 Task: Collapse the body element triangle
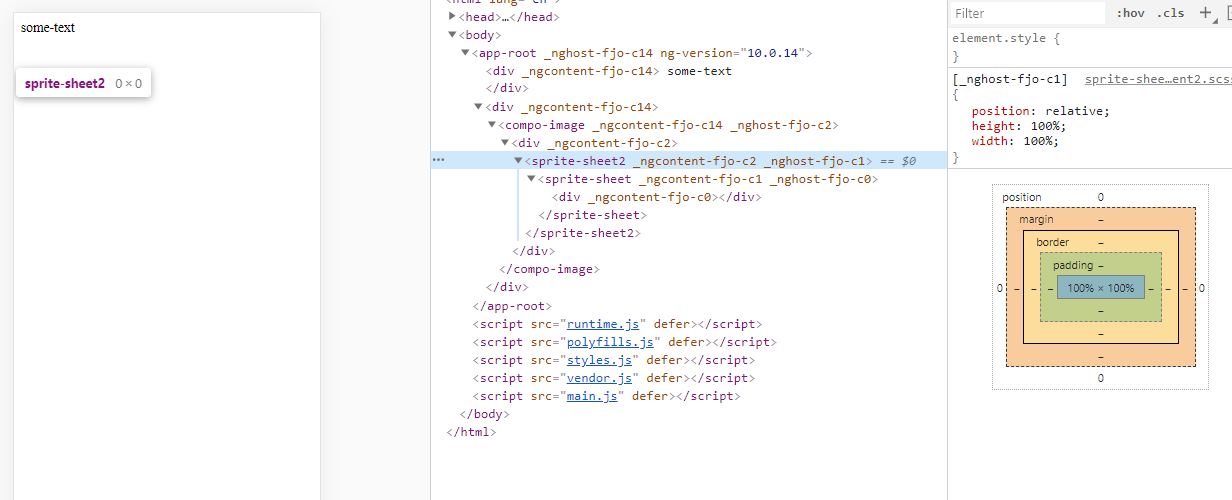pyautogui.click(x=452, y=35)
